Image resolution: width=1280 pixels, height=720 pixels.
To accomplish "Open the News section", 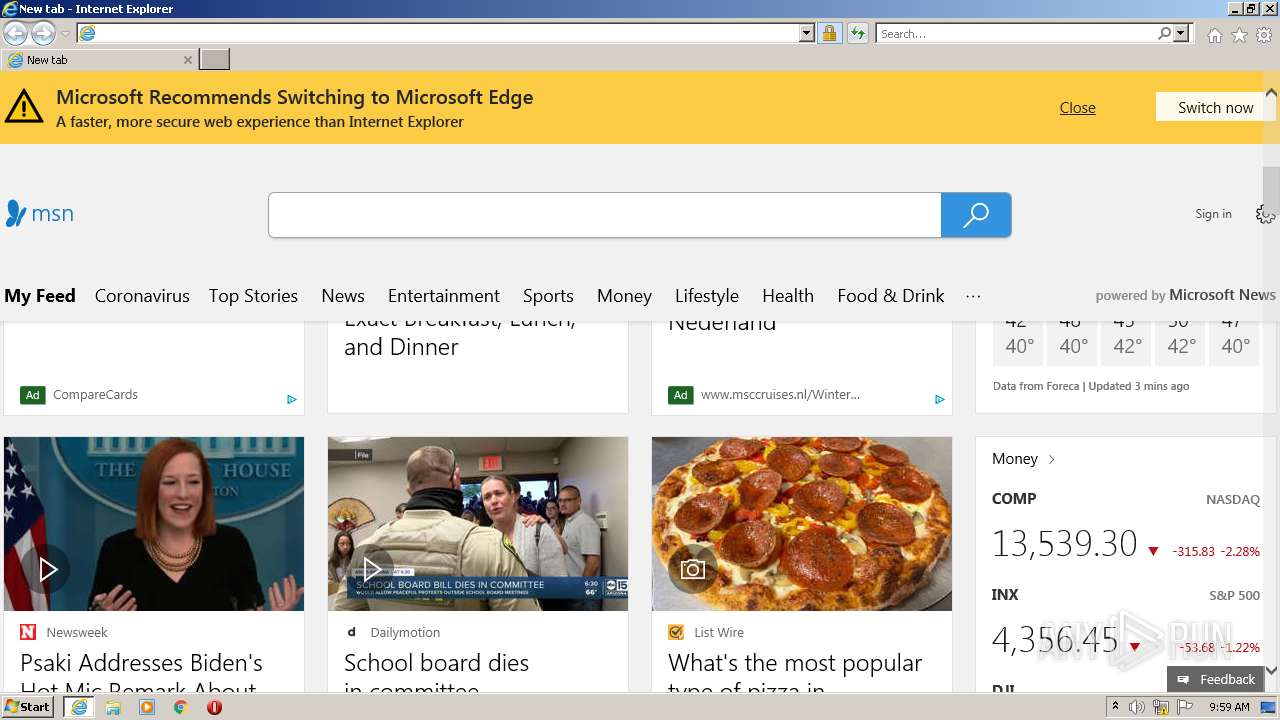I will coord(343,296).
